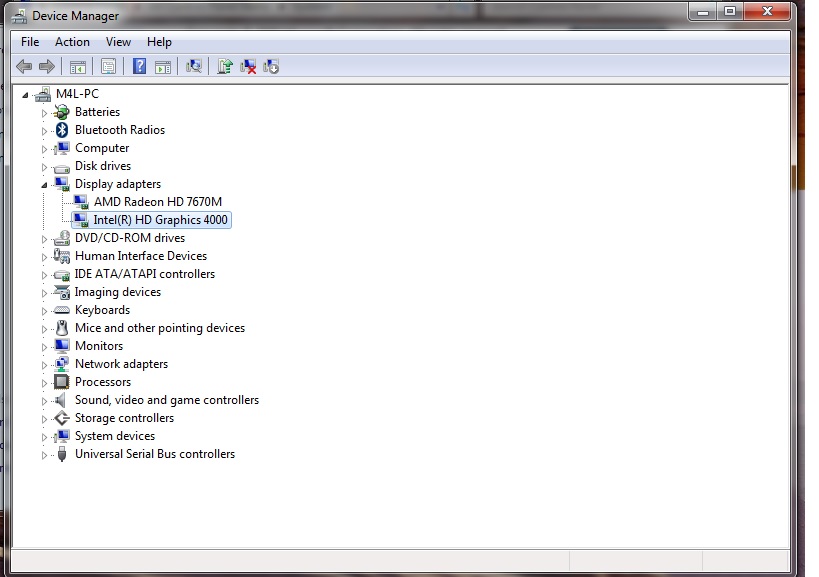The image size is (819, 577).
Task: Open the File menu
Action: pyautogui.click(x=30, y=42)
